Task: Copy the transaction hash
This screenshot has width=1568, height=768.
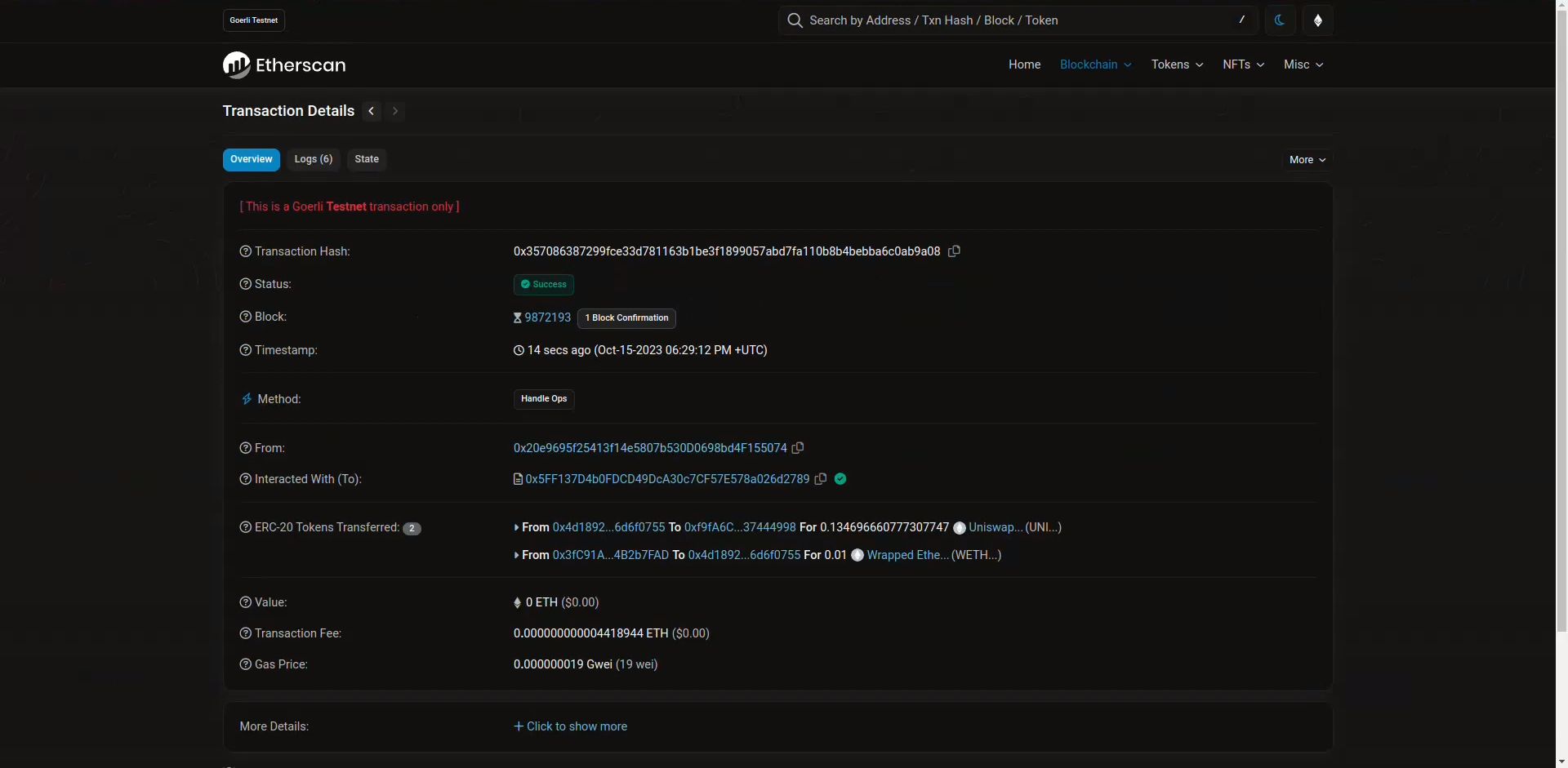Action: point(954,251)
